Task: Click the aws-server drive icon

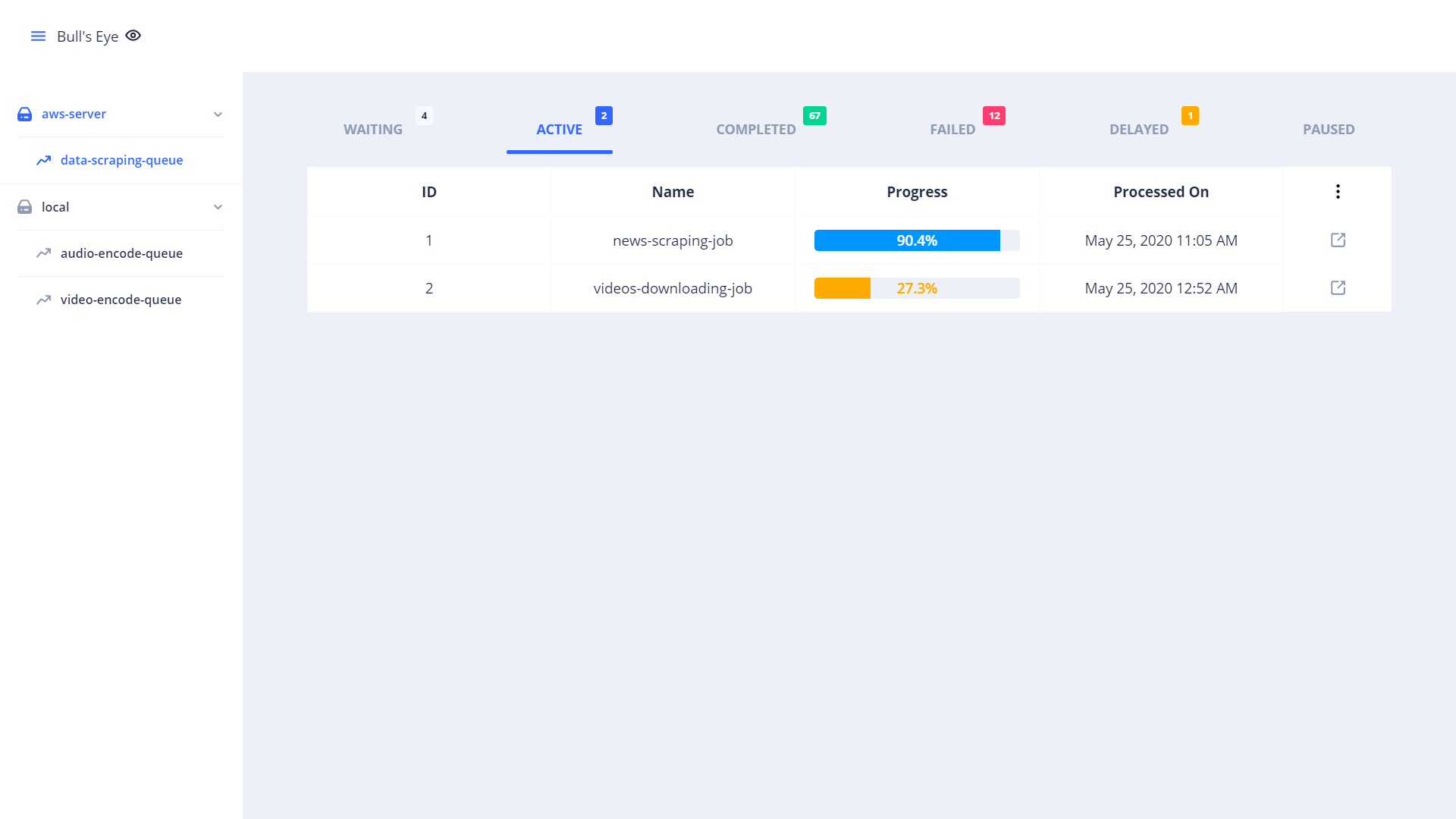Action: tap(24, 114)
